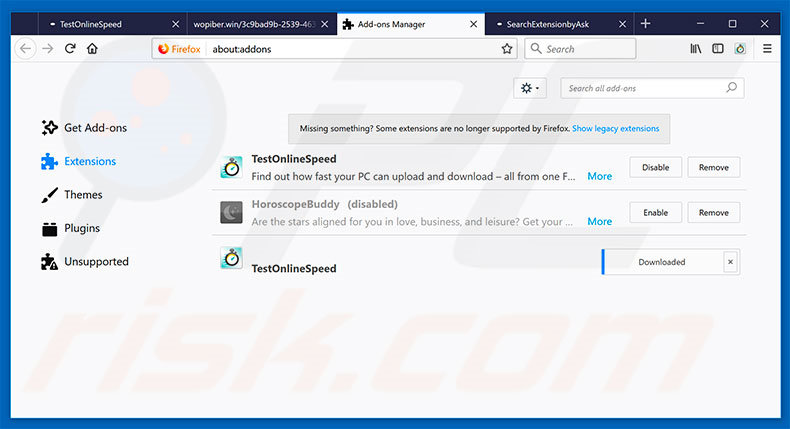Close the SearchExtensionbyAsk tab
This screenshot has width=790, height=429.
pyautogui.click(x=623, y=24)
